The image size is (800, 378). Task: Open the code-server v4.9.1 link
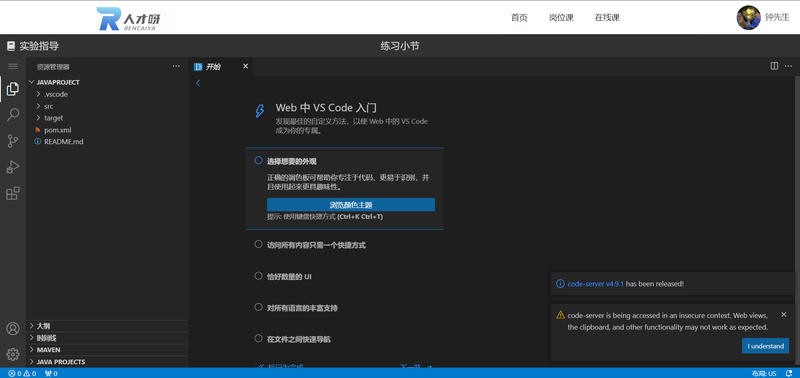point(595,284)
